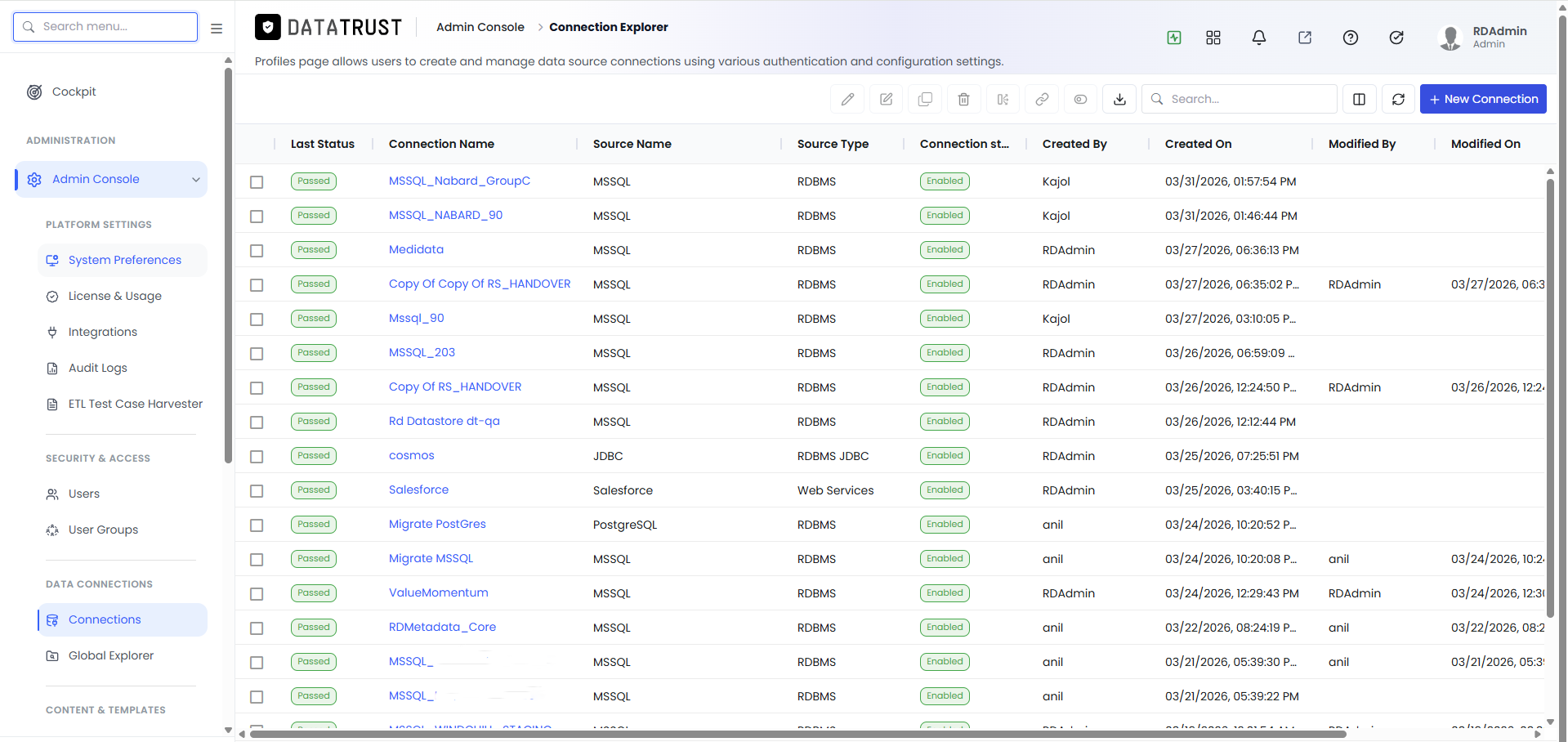Open the apps grid icon in header
This screenshot has height=742, width=1568.
coord(1213,38)
